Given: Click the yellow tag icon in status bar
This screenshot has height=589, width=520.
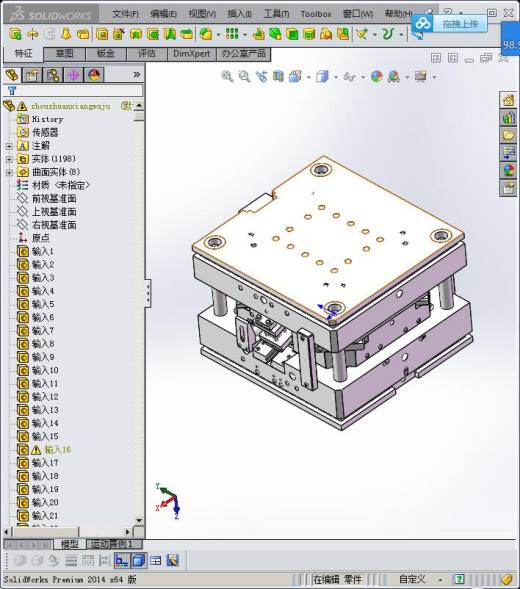Looking at the screenshot, I should (x=506, y=579).
